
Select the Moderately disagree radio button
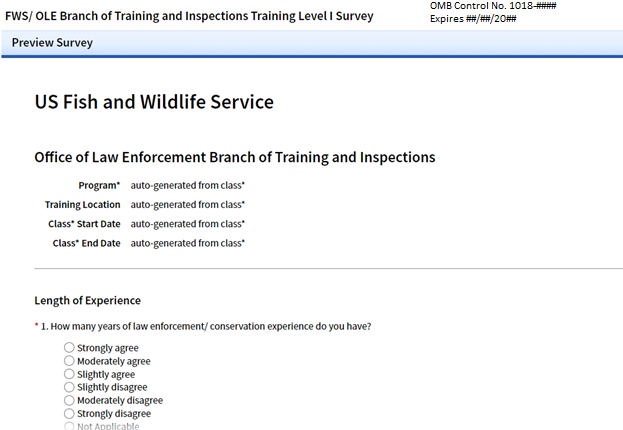point(69,400)
